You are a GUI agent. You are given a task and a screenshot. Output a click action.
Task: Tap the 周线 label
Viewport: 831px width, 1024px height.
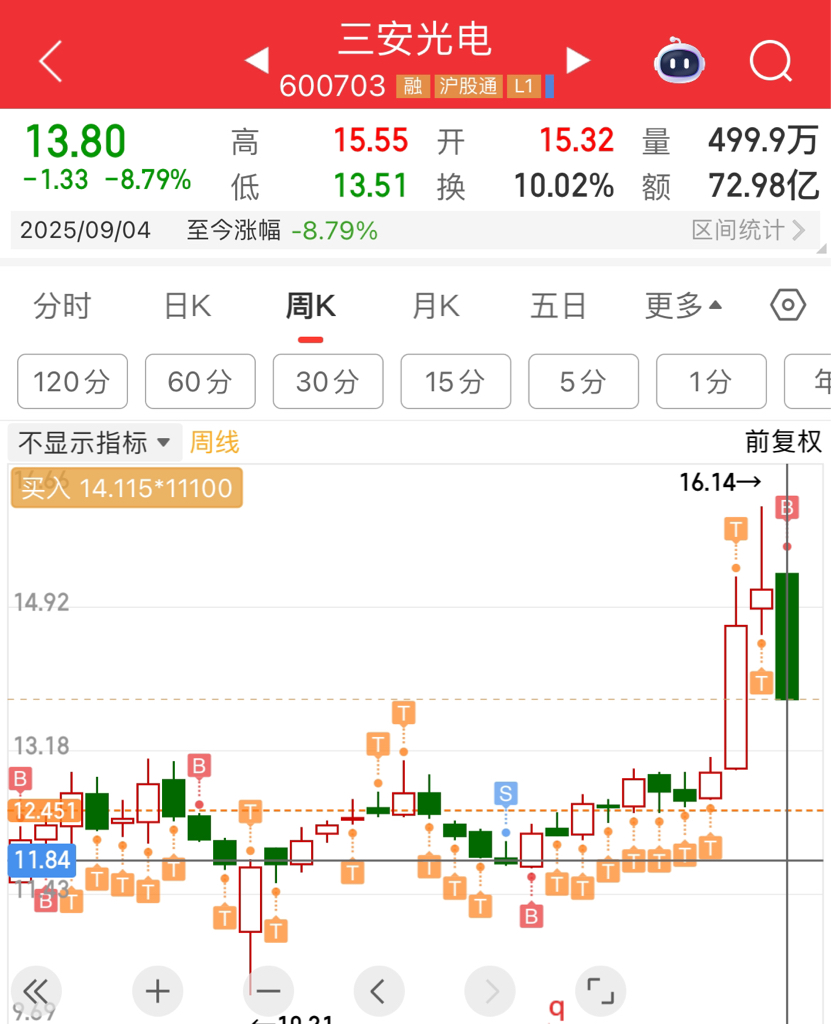[x=215, y=442]
